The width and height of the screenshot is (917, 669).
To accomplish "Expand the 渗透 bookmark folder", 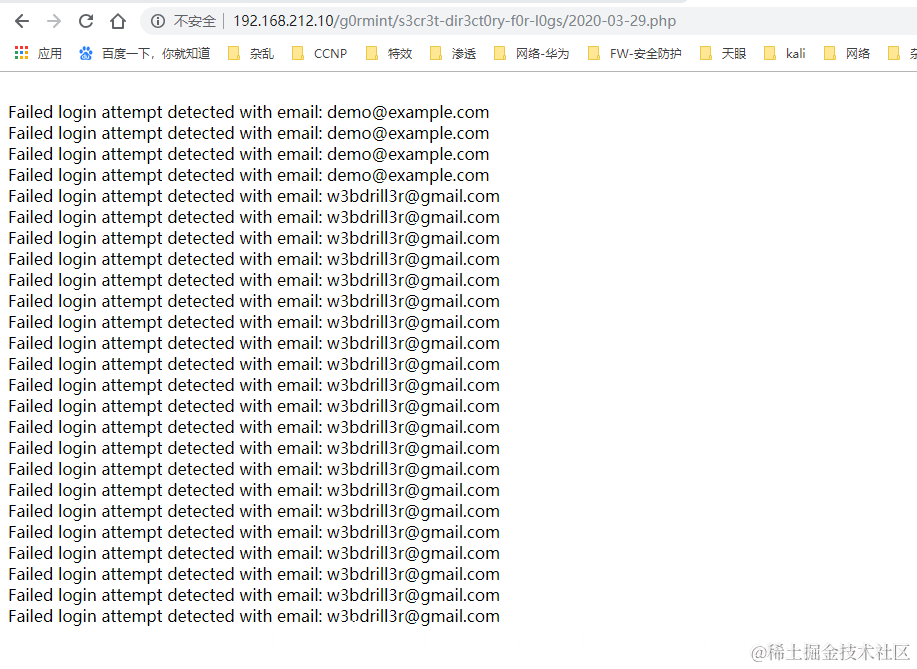I will [453, 54].
